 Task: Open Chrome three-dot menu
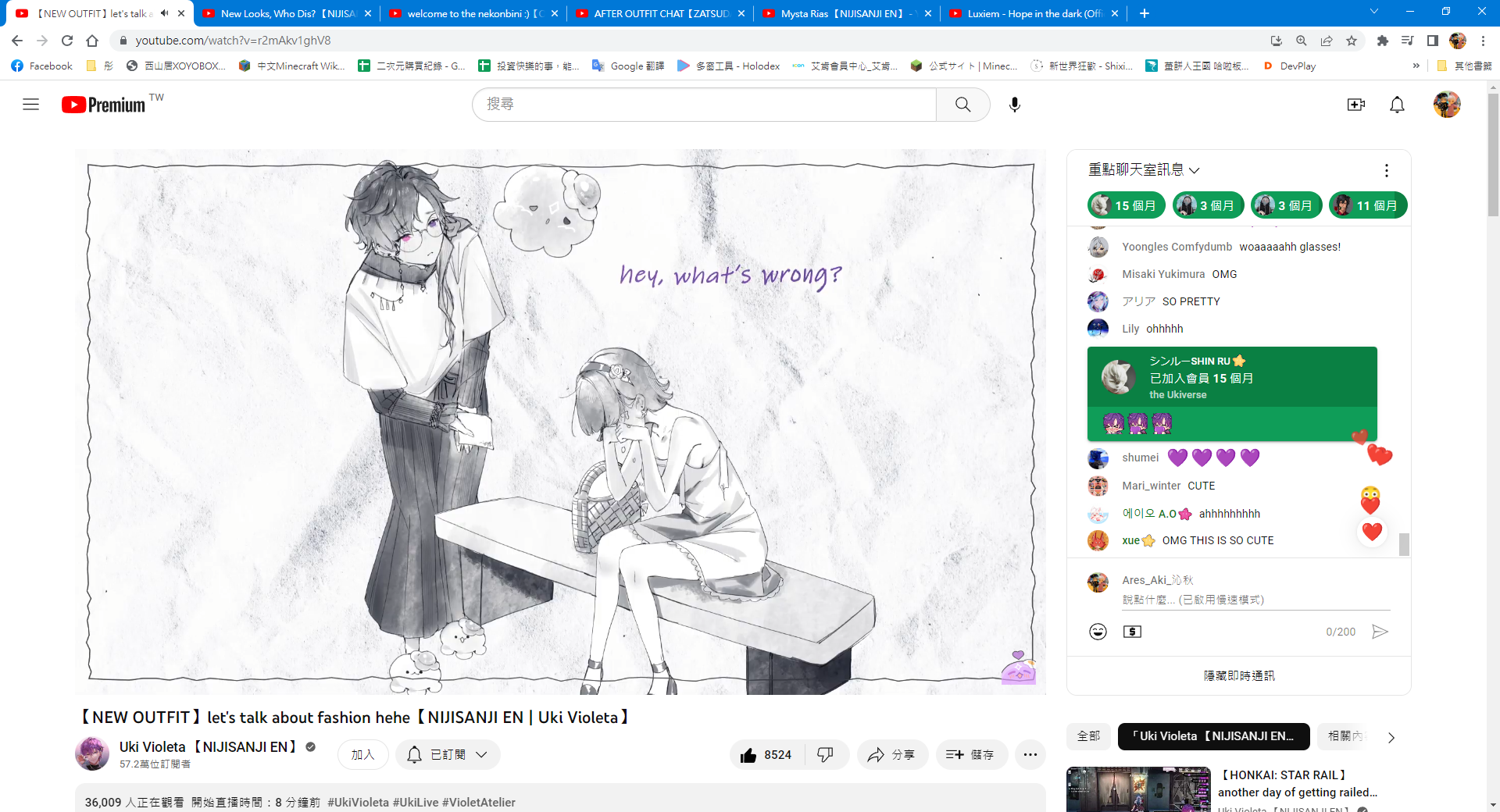click(1483, 41)
